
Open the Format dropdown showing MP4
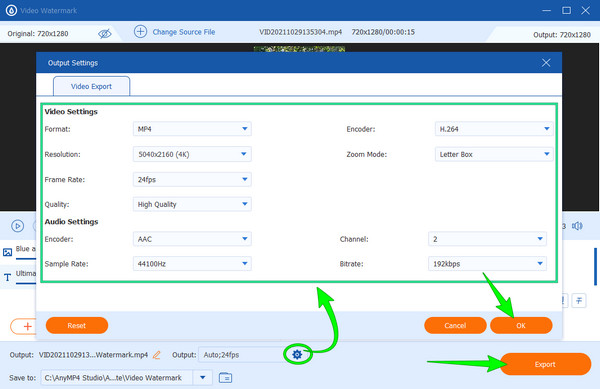192,129
